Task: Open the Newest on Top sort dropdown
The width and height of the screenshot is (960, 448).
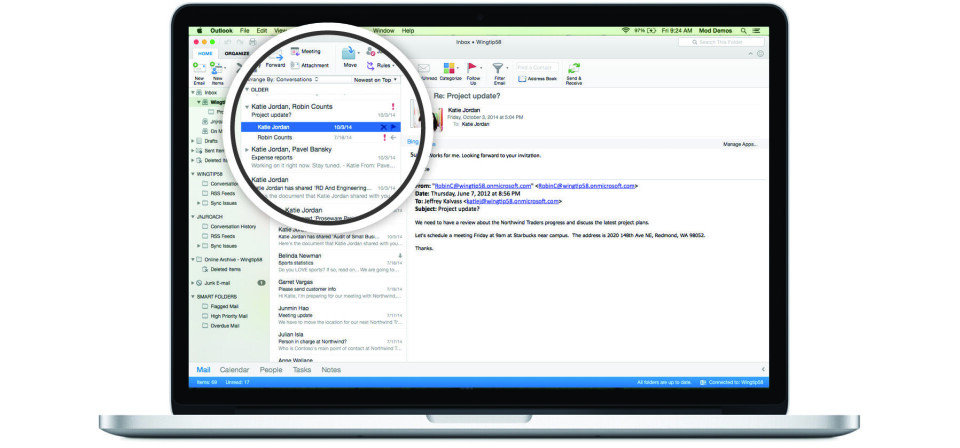Action: click(375, 79)
